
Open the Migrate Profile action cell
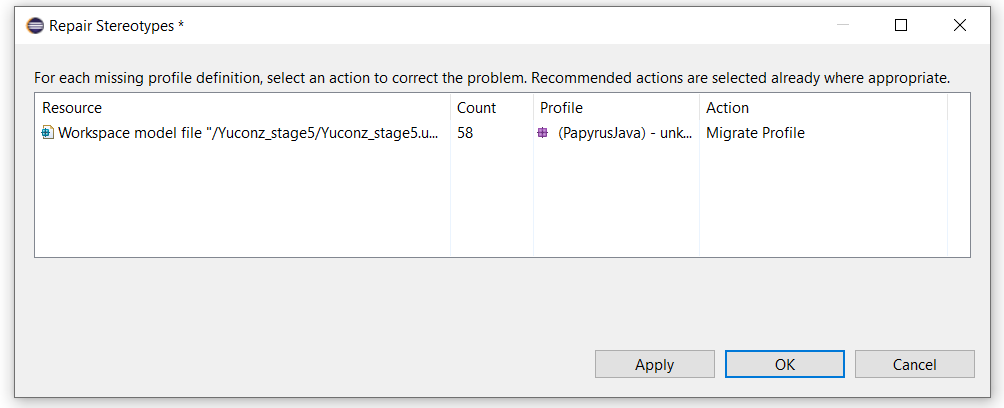pyautogui.click(x=756, y=133)
